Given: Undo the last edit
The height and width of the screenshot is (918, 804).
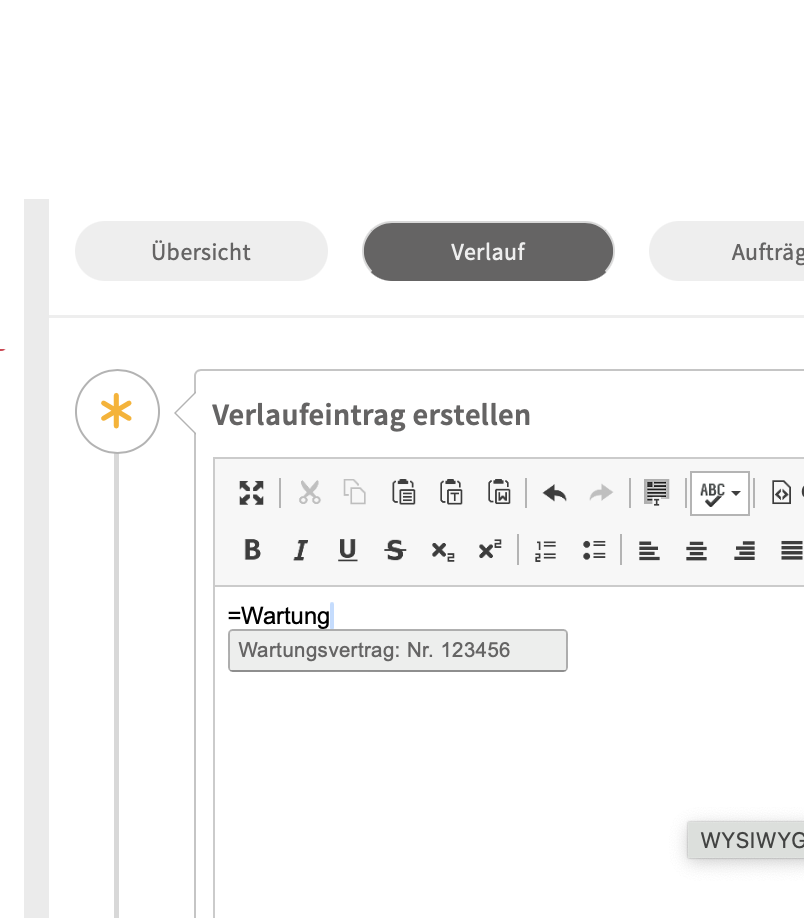Looking at the screenshot, I should (x=554, y=492).
